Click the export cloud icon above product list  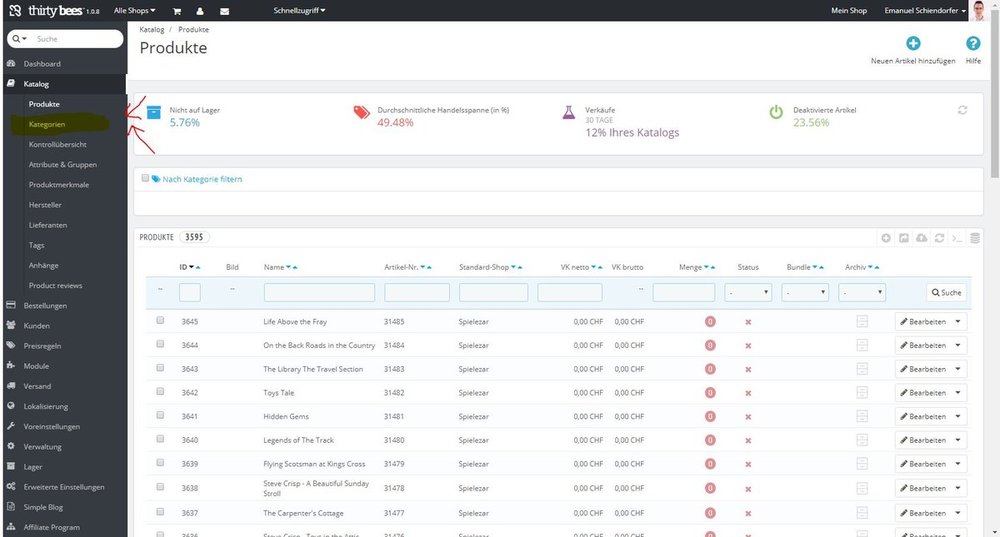pyautogui.click(x=921, y=238)
